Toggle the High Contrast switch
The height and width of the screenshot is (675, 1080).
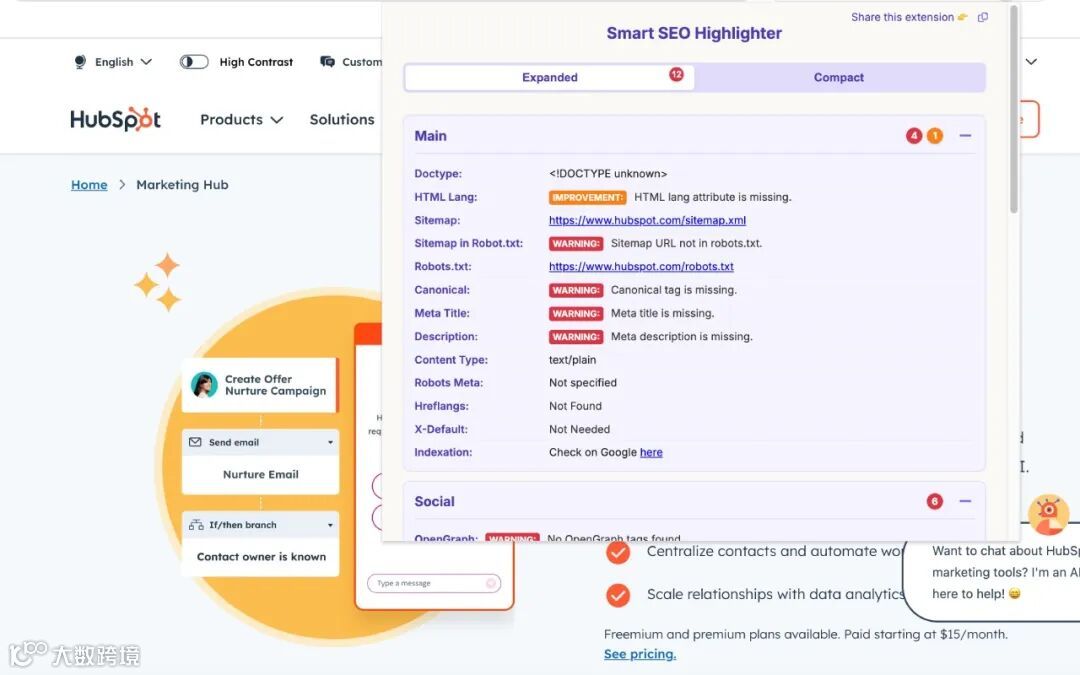tap(194, 62)
